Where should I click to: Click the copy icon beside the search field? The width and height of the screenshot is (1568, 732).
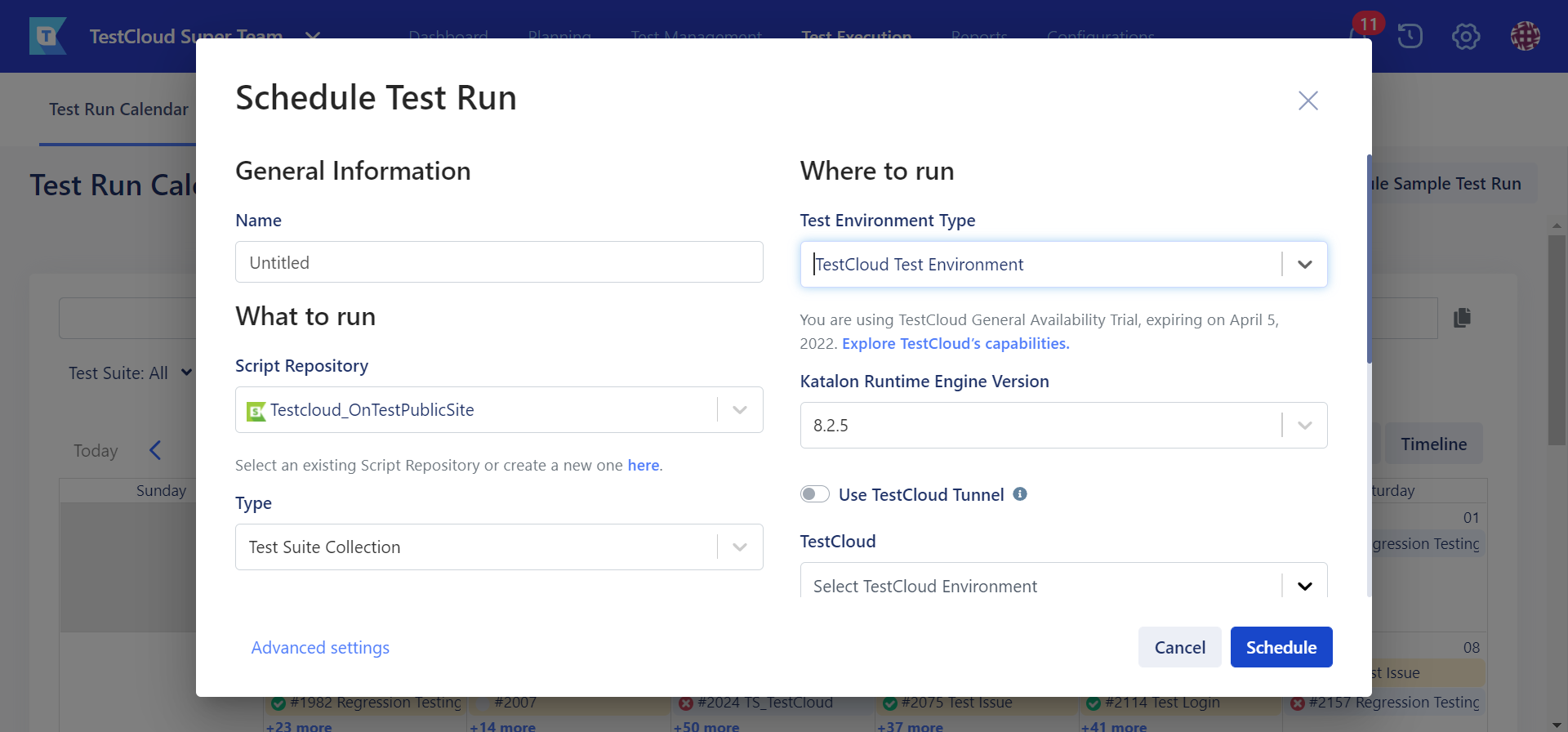point(1462,318)
